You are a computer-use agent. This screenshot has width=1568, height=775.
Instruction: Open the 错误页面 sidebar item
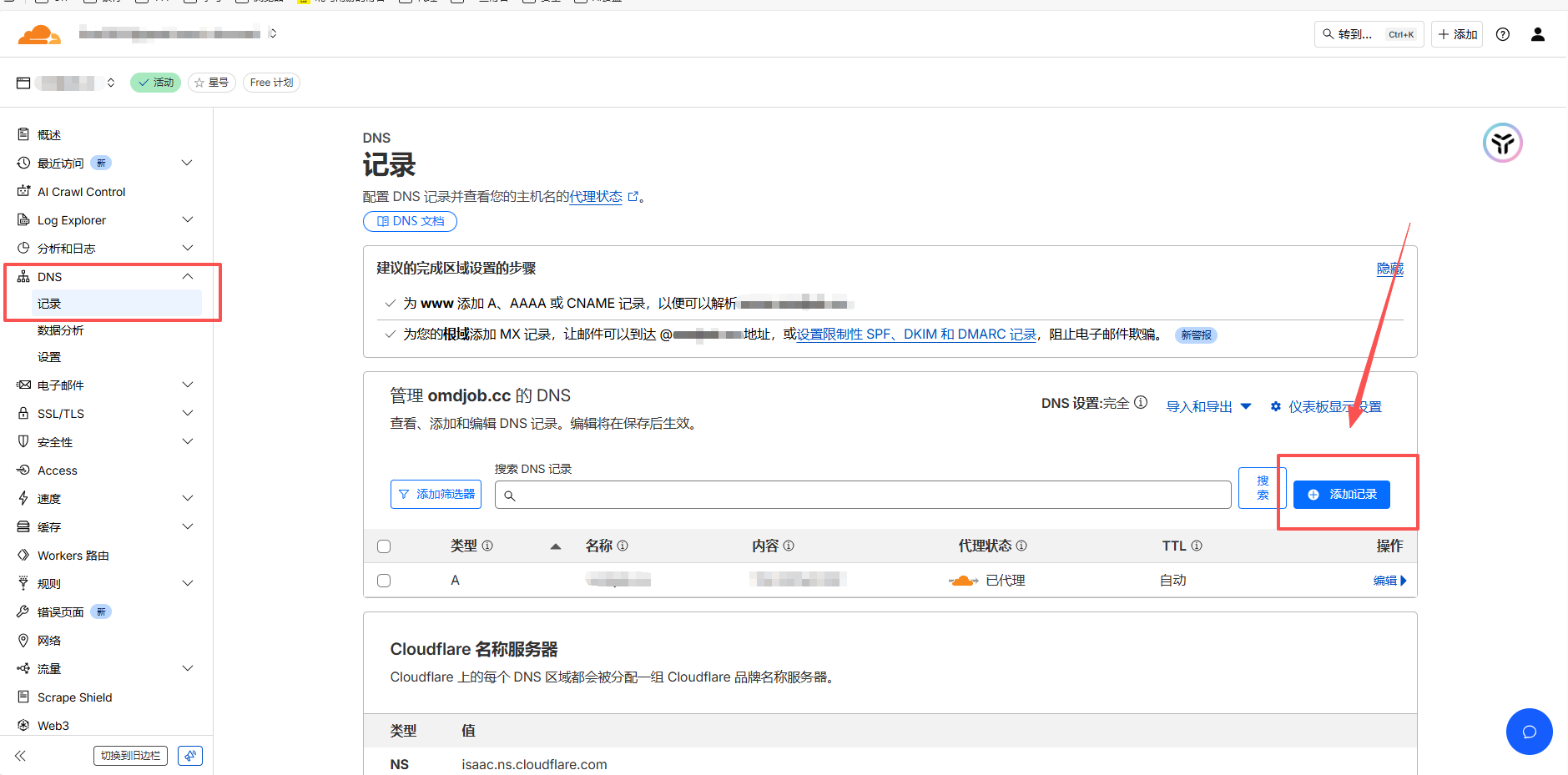pyautogui.click(x=60, y=612)
